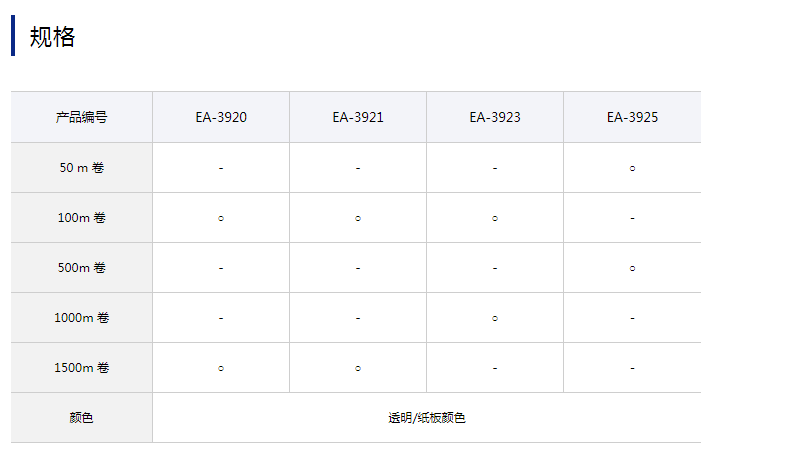Select the 产品编号 header cell
The image size is (803, 462).
(82, 117)
